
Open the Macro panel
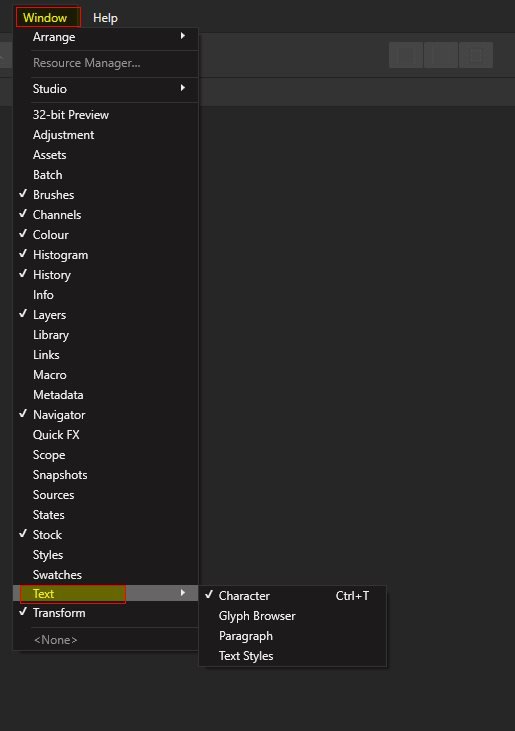tap(105, 374)
